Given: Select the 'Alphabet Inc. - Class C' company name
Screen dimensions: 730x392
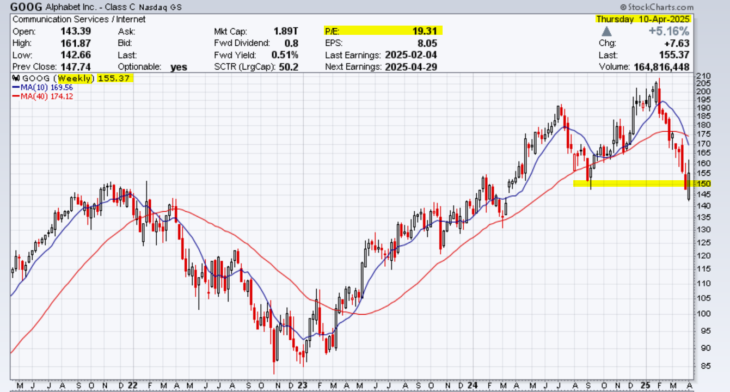Looking at the screenshot, I should click(x=91, y=7).
